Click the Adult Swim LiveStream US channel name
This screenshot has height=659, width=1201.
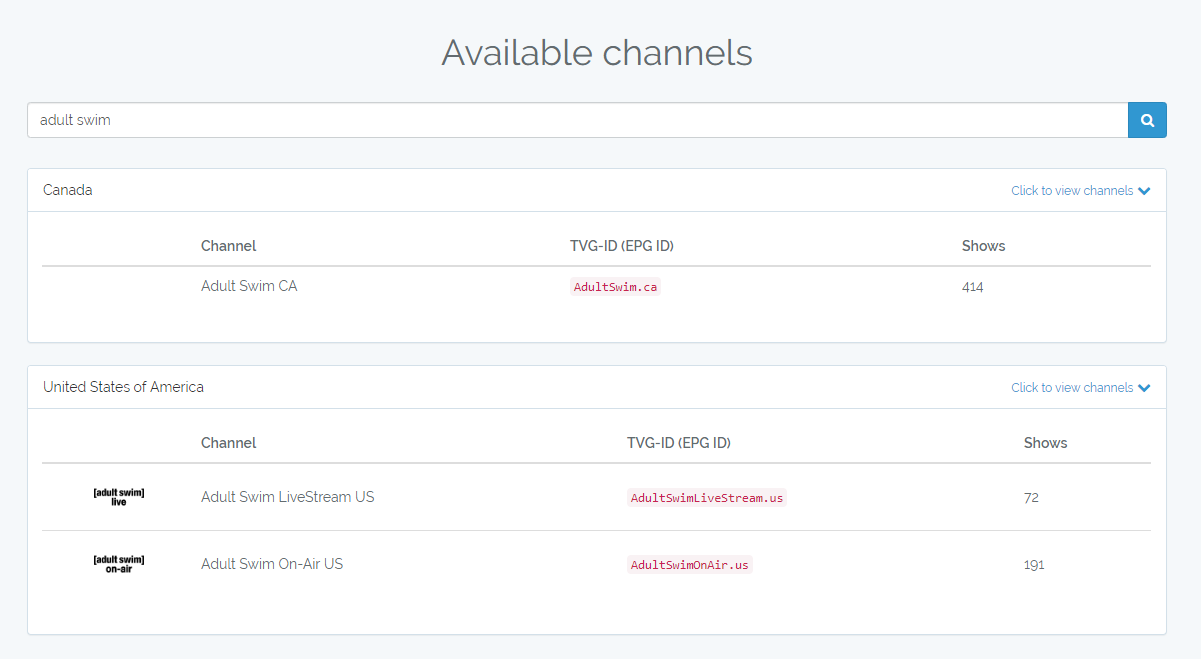pyautogui.click(x=287, y=497)
